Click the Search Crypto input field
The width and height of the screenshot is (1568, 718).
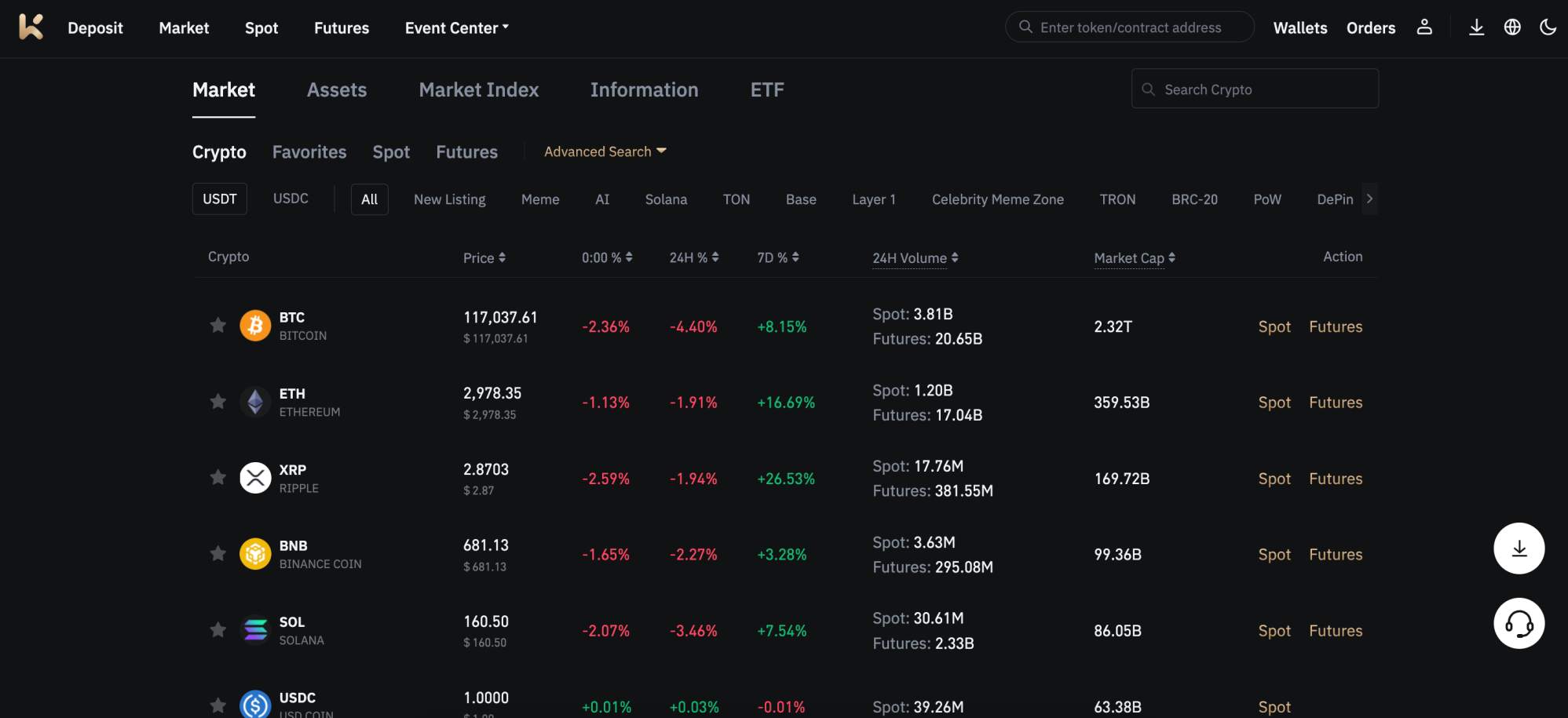[x=1254, y=89]
